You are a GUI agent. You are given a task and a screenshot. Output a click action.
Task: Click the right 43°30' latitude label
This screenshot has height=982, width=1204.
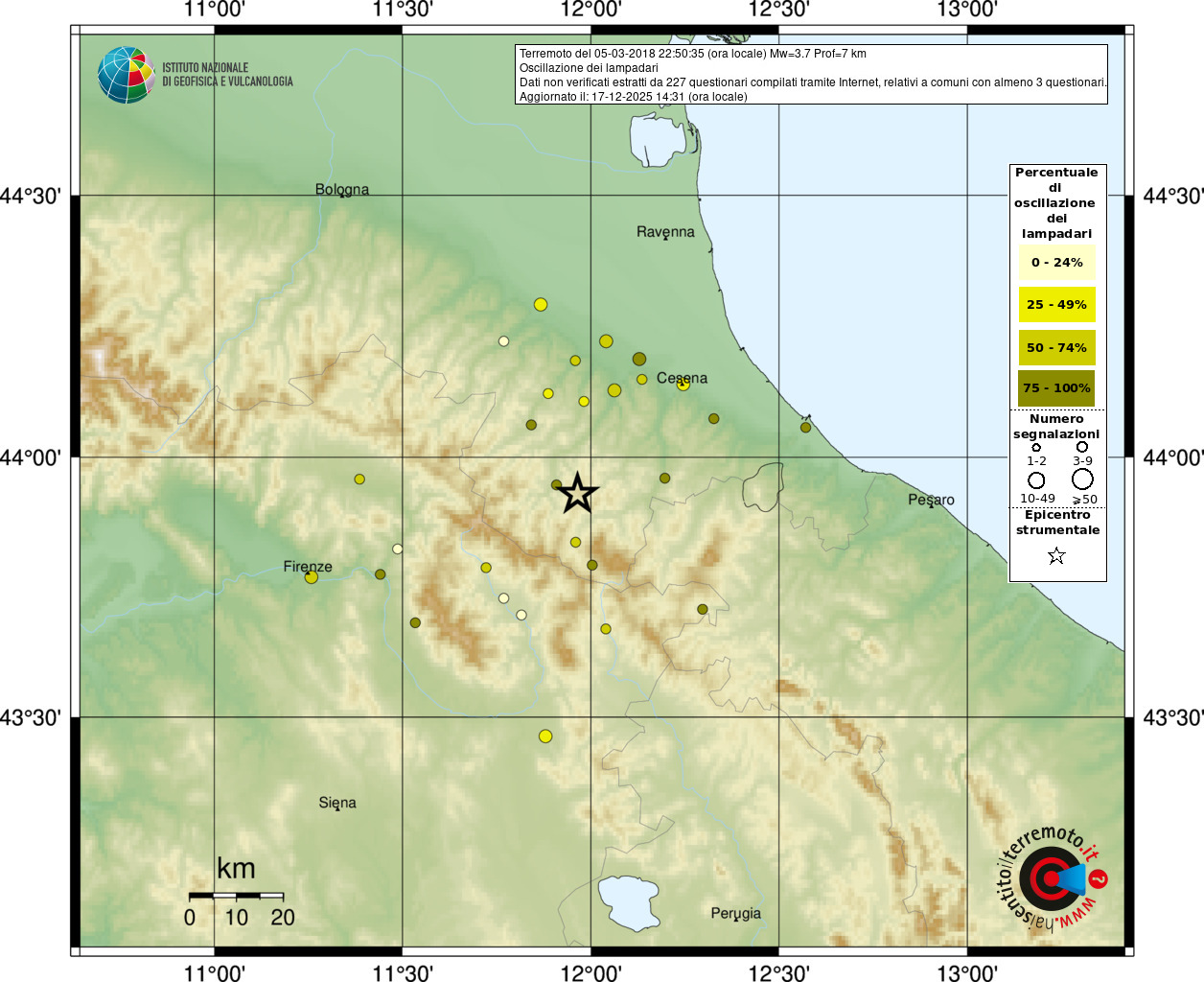coord(1173,717)
